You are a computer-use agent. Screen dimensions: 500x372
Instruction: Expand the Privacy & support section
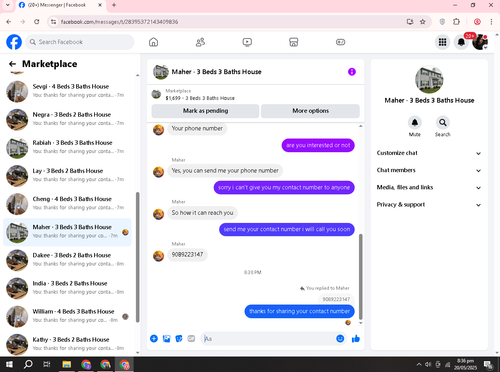click(429, 205)
